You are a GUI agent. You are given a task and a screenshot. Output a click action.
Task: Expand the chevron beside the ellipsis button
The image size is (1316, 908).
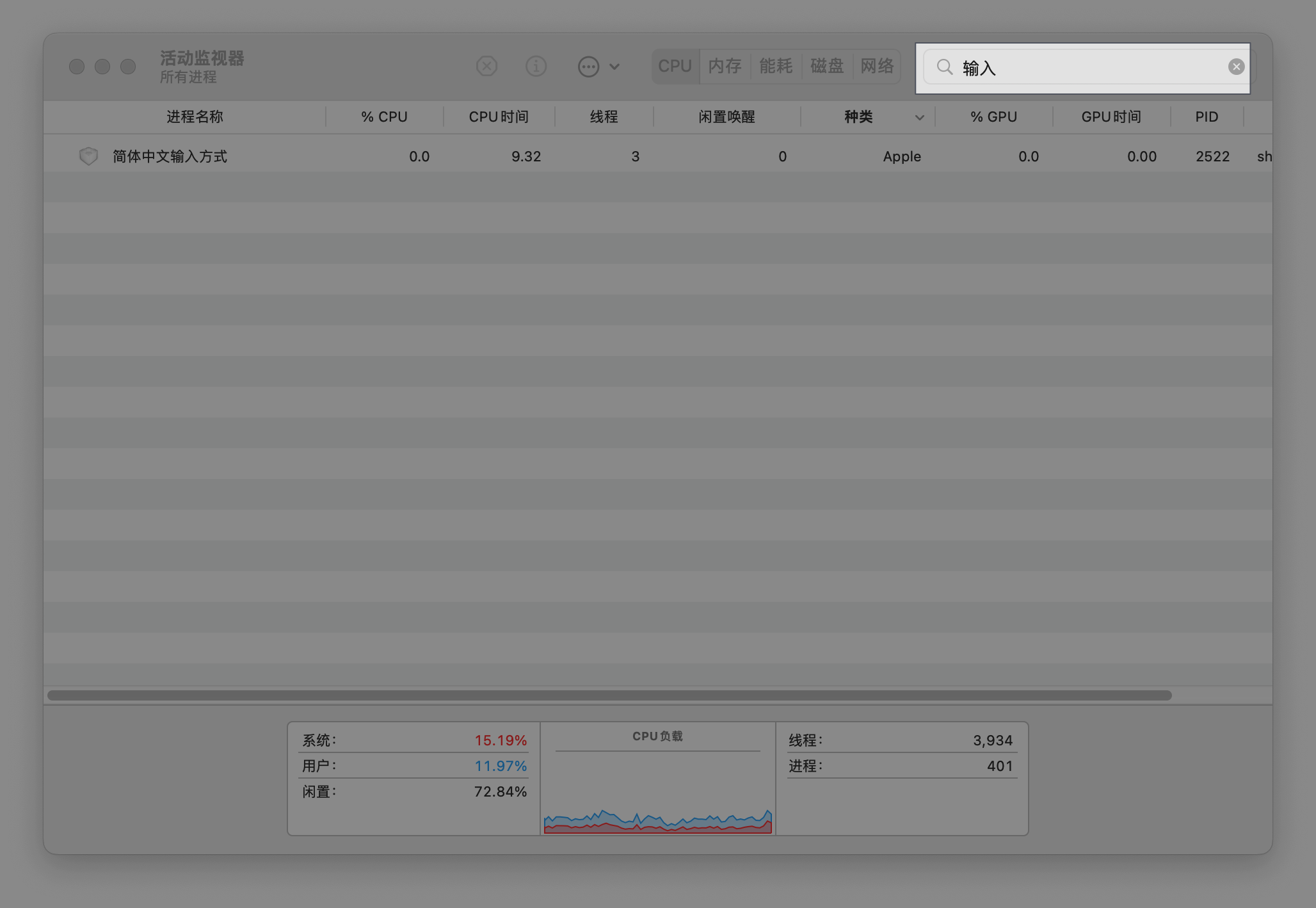pos(614,66)
